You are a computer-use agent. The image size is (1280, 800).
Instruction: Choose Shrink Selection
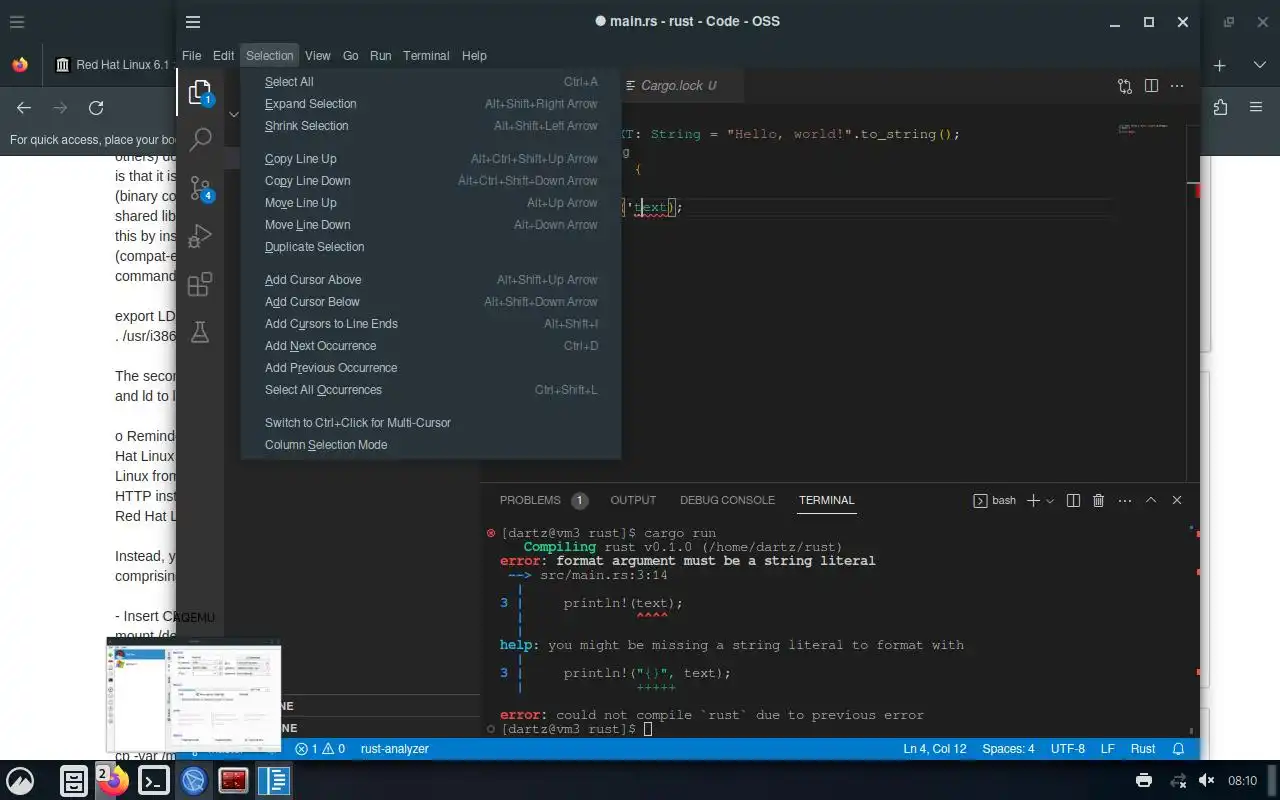click(431, 126)
